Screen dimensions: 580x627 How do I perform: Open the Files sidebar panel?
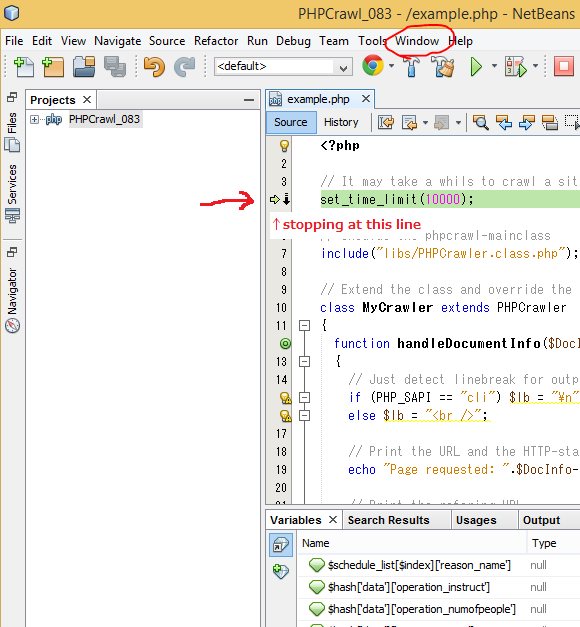point(12,132)
